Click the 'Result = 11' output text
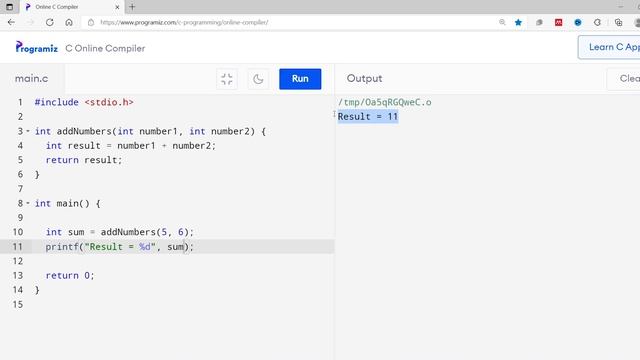This screenshot has height=360, width=640. click(368, 117)
